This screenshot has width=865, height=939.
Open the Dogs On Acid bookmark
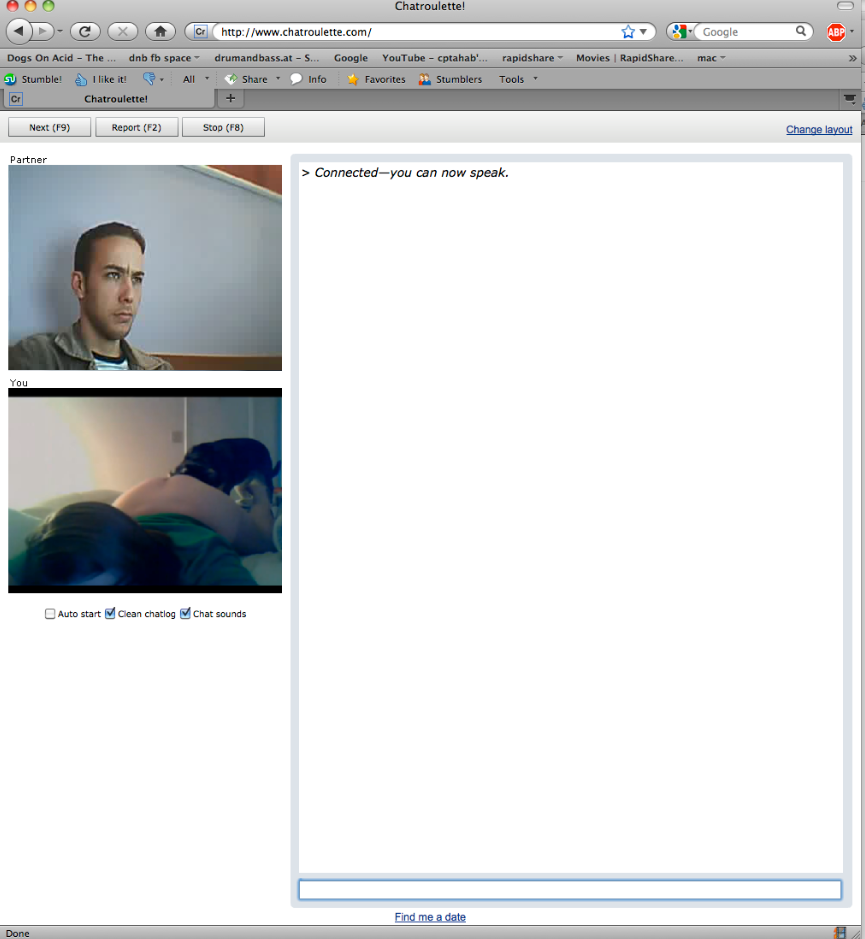click(x=61, y=58)
